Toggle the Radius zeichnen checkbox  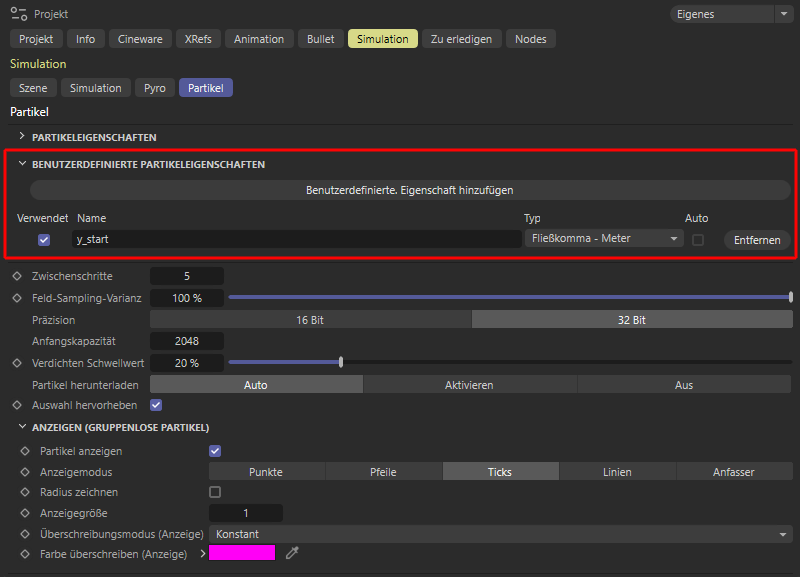214,492
